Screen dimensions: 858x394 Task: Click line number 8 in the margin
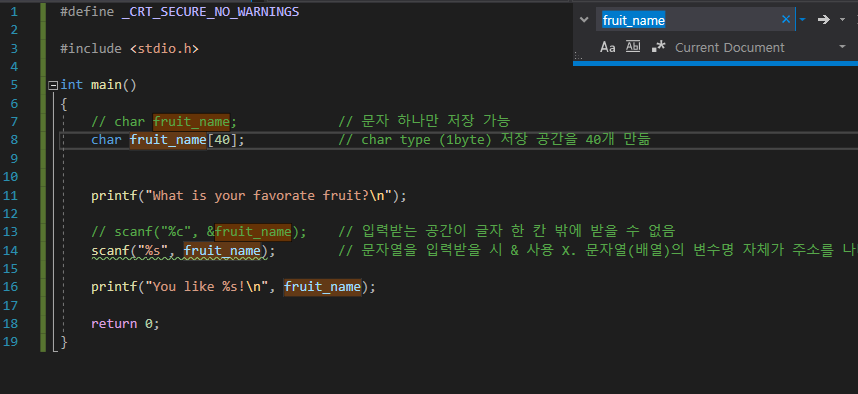14,140
